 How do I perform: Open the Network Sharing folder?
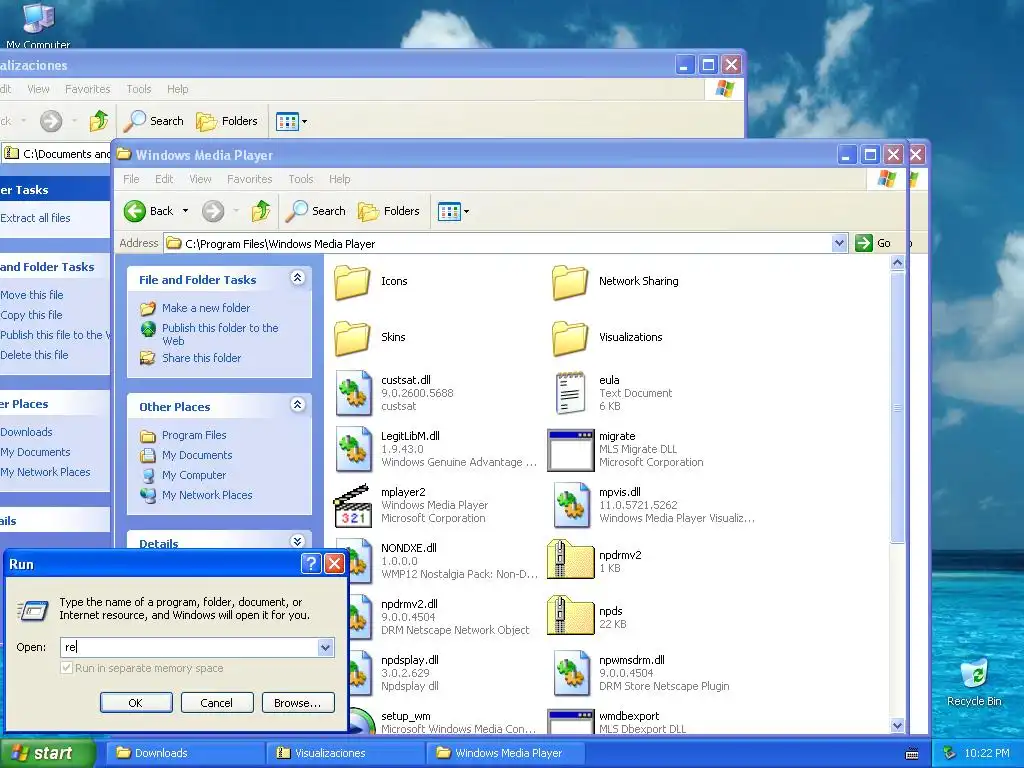[570, 281]
